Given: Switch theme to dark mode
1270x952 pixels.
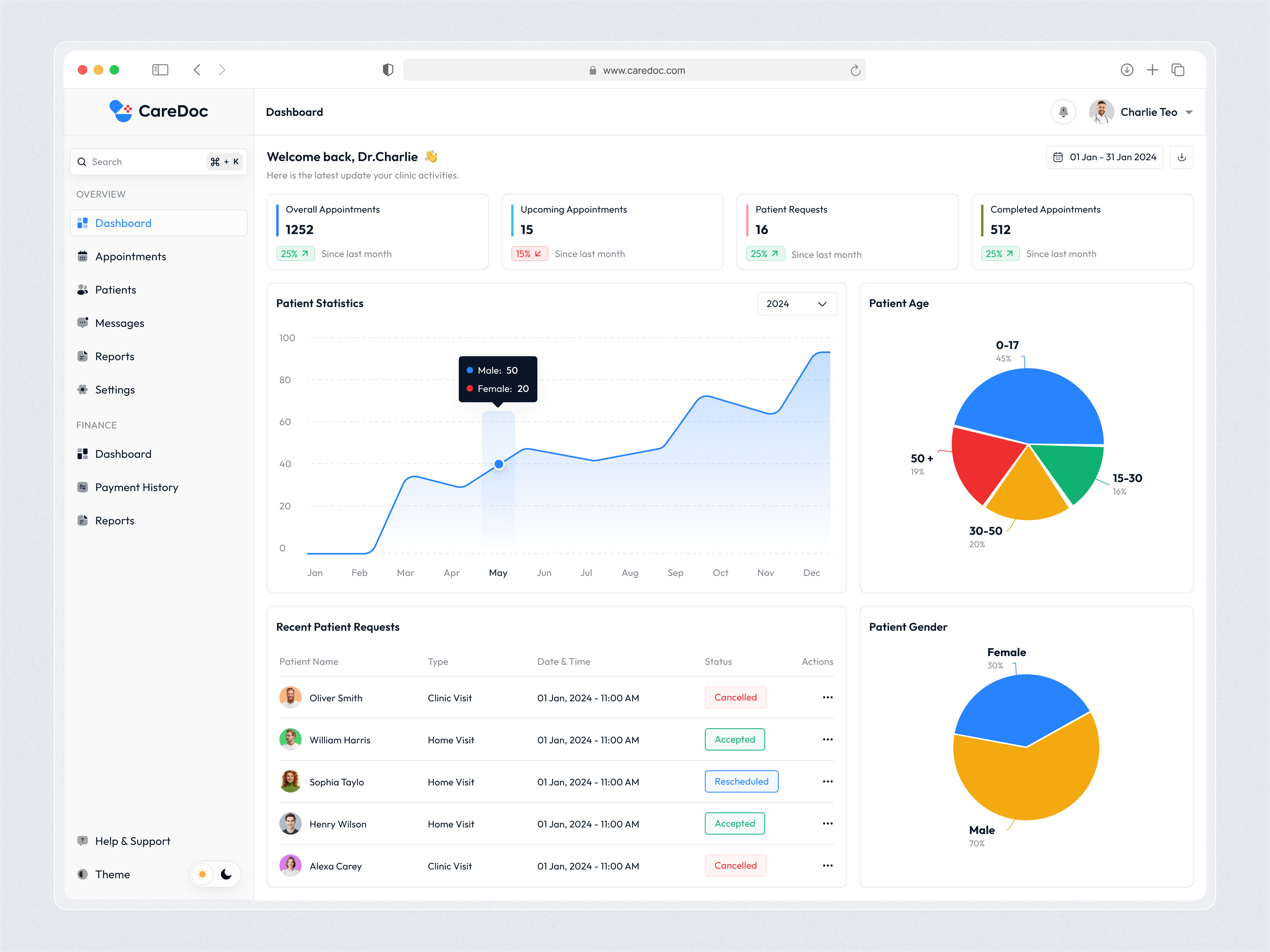Looking at the screenshot, I should pos(227,875).
